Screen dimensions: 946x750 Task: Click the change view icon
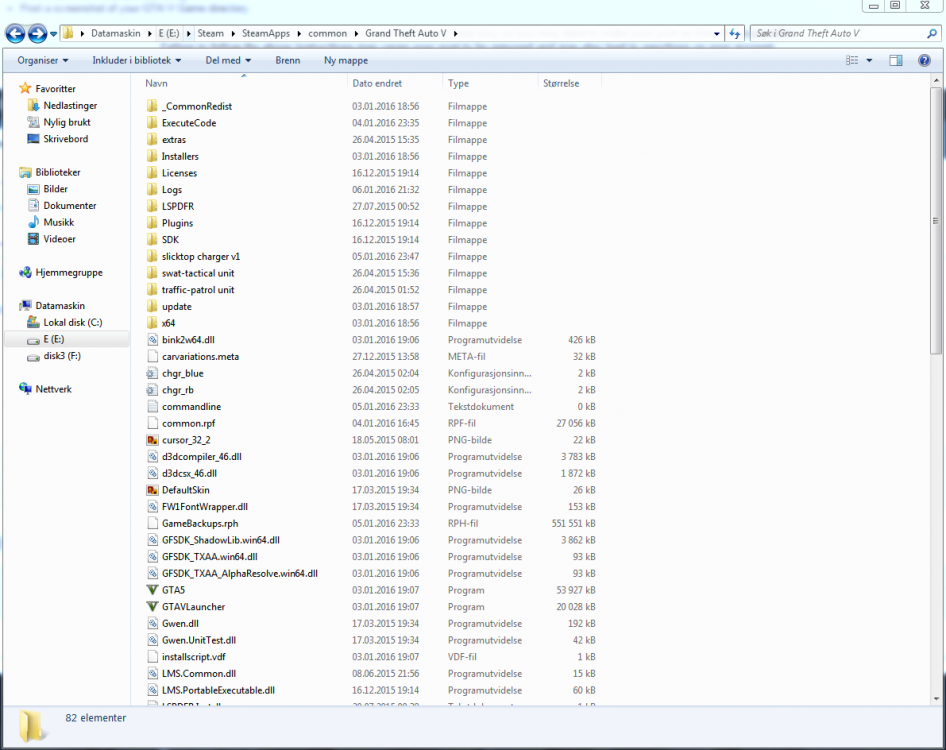(852, 60)
